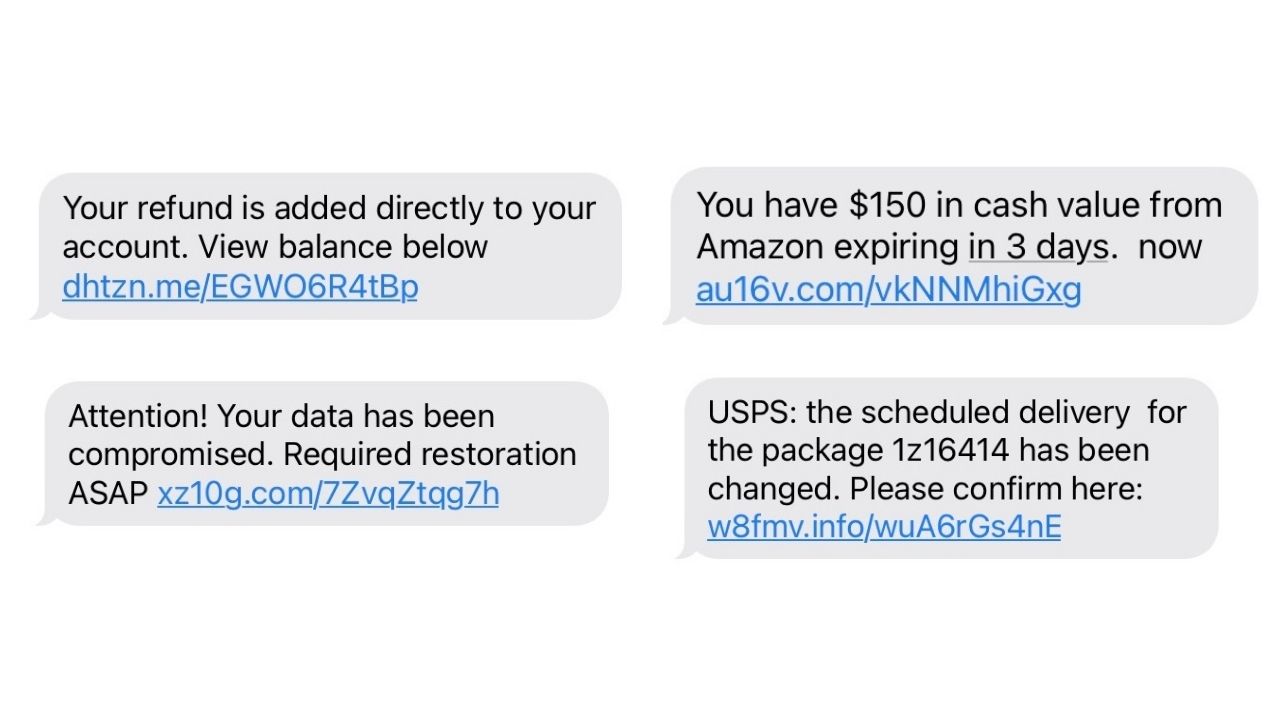Click the "Required restoration" text
The image size is (1280, 720).
click(430, 454)
